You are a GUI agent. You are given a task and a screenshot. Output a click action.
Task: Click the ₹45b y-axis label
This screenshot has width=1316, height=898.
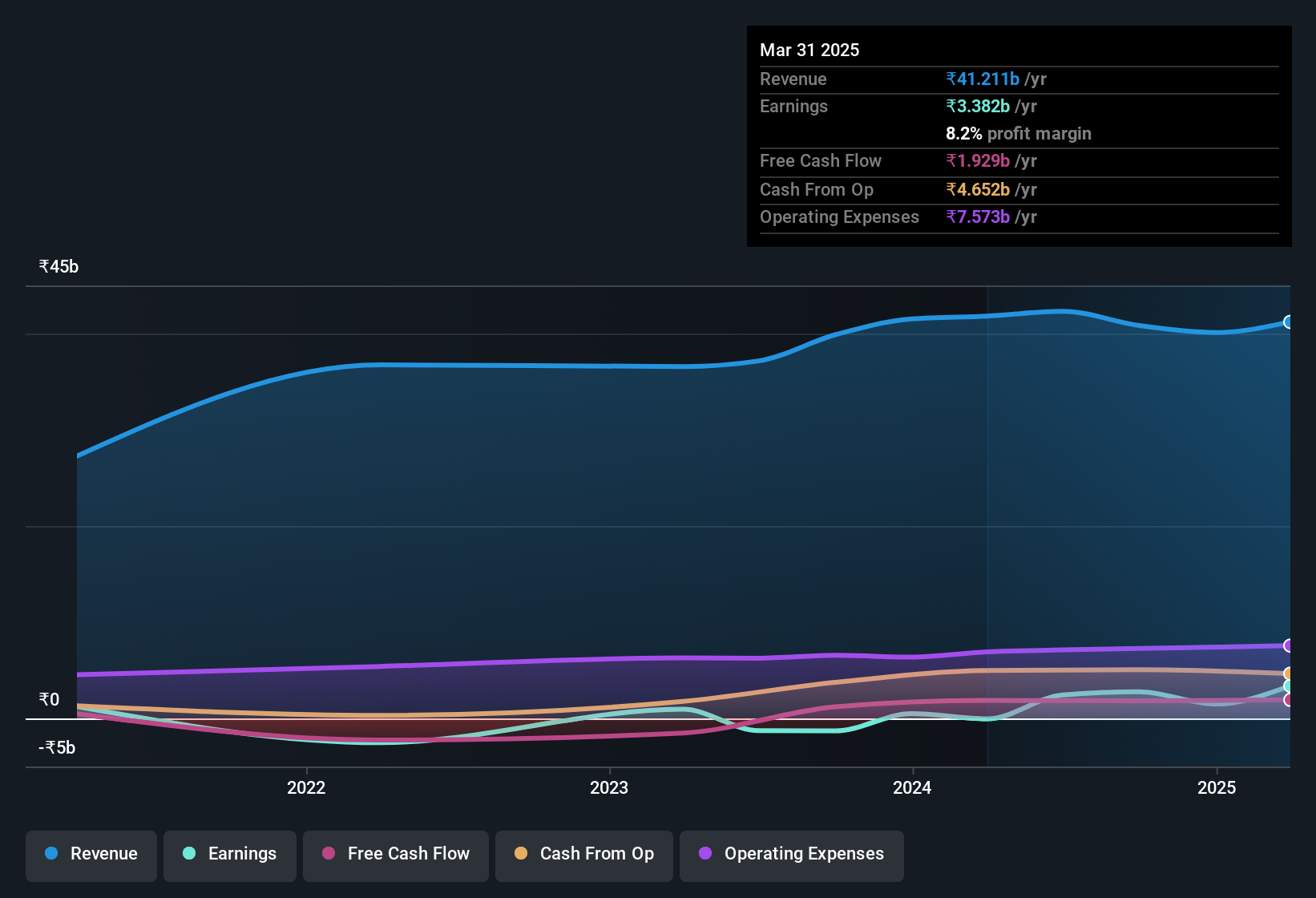pyautogui.click(x=59, y=267)
